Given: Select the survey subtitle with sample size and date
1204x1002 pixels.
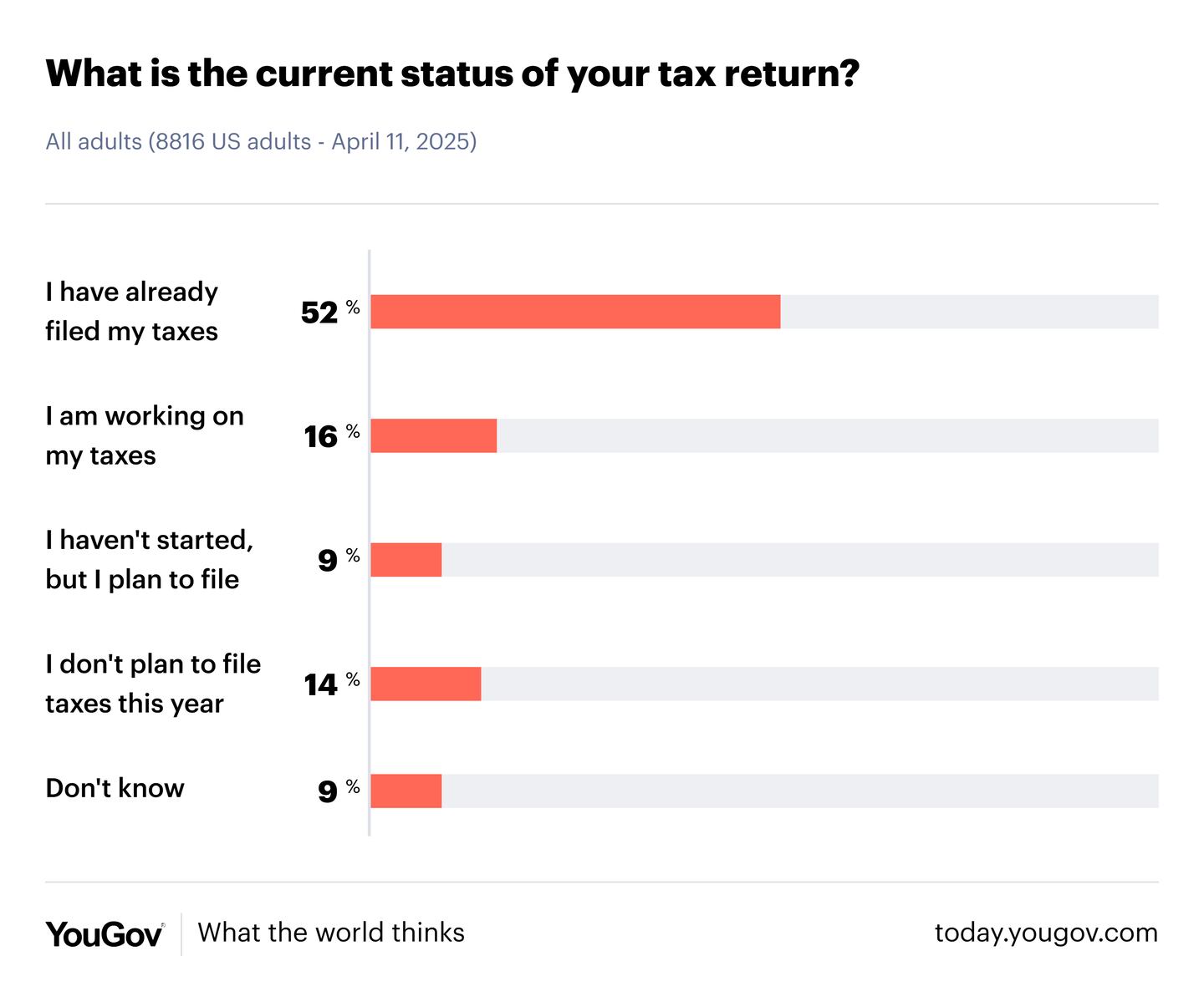Looking at the screenshot, I should pyautogui.click(x=261, y=141).
